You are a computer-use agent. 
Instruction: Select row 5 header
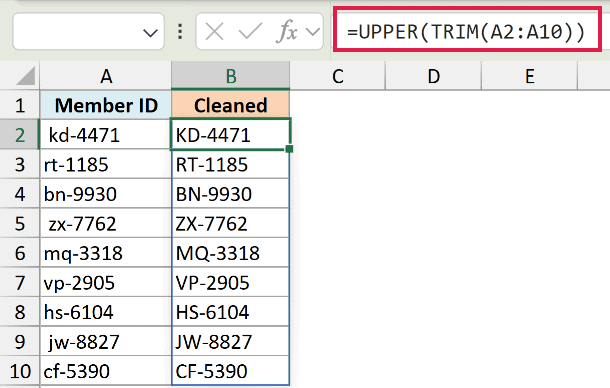coord(20,223)
